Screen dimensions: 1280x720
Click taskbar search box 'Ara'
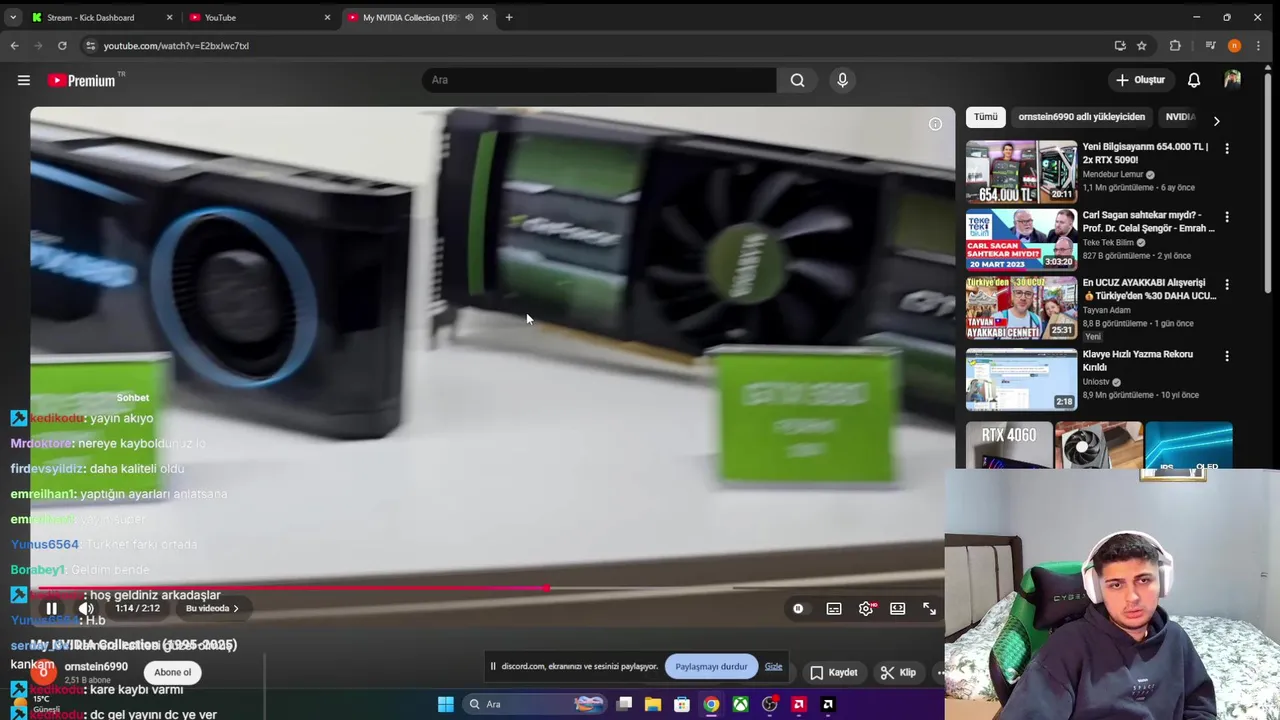click(535, 704)
